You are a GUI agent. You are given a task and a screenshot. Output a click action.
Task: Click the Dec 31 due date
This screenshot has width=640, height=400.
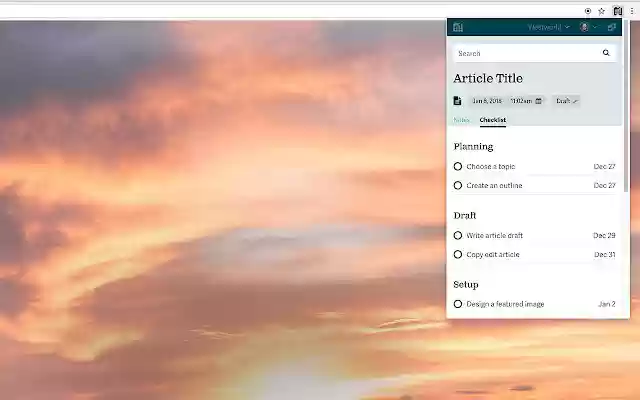605,254
